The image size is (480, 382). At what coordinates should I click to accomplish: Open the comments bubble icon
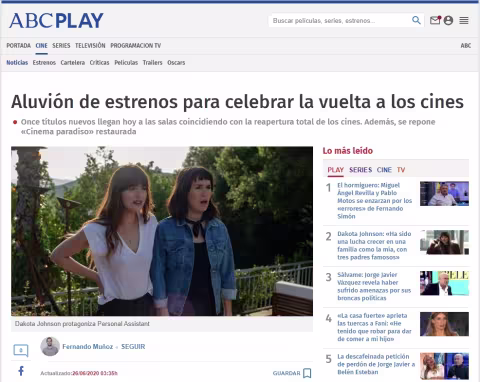point(21,350)
